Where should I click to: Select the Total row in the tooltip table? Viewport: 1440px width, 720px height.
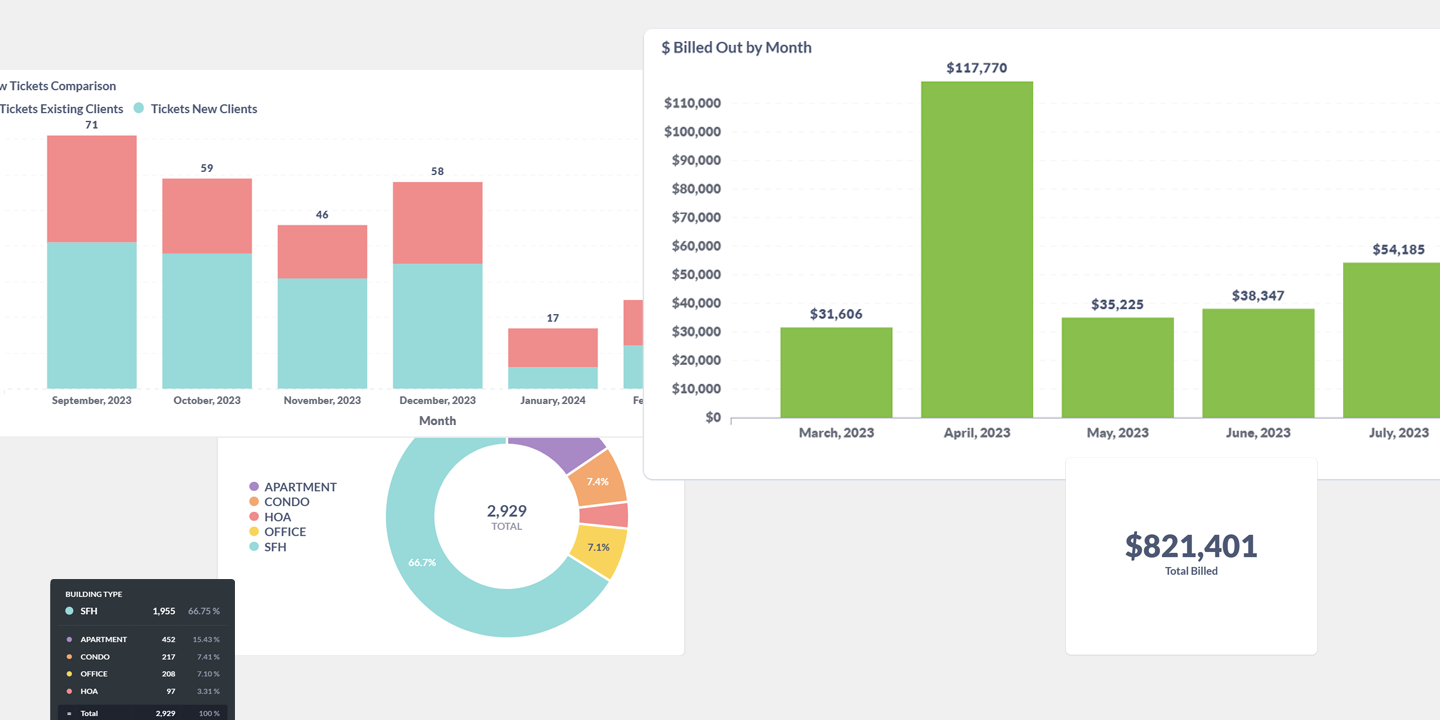142,713
